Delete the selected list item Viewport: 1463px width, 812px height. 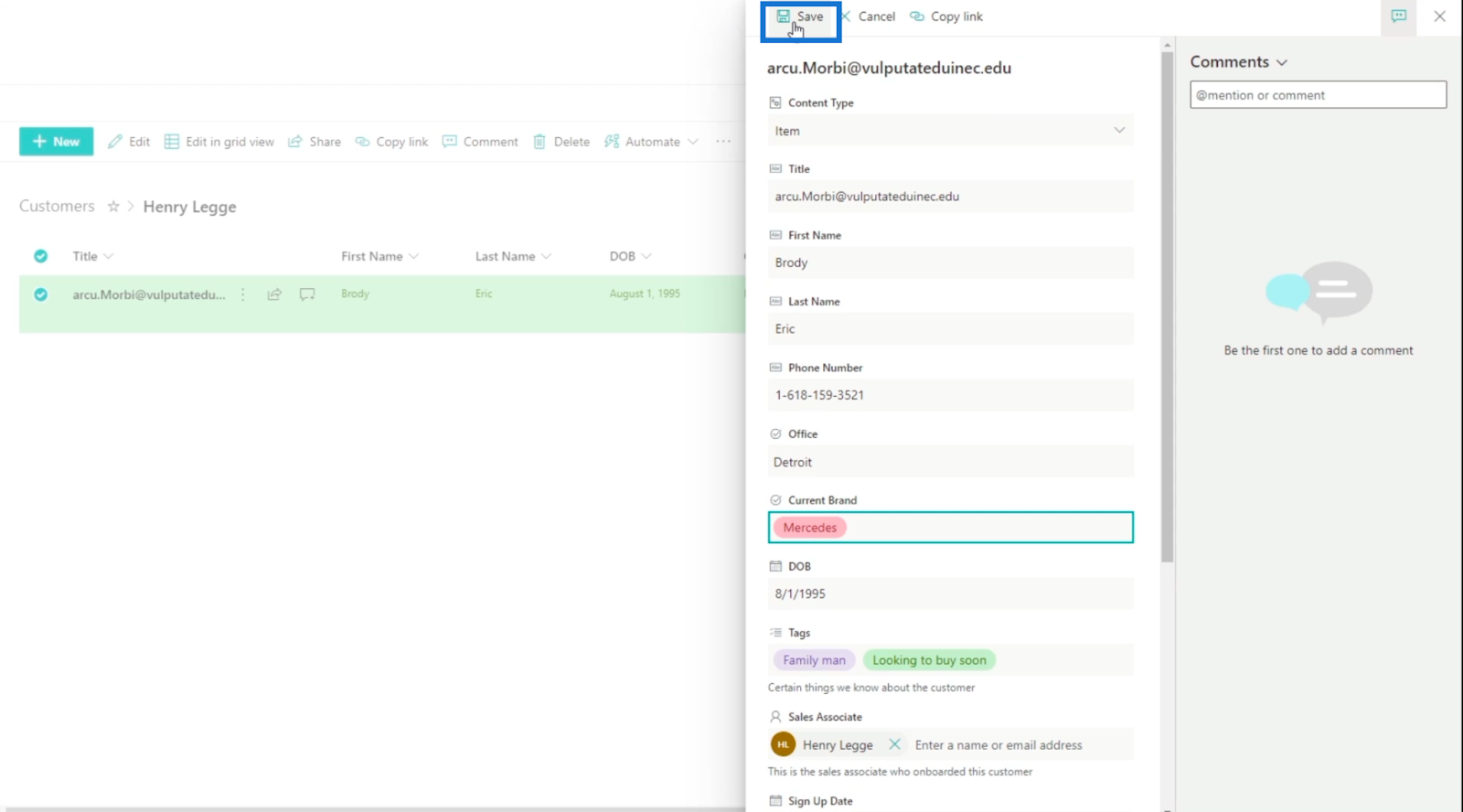coord(561,142)
